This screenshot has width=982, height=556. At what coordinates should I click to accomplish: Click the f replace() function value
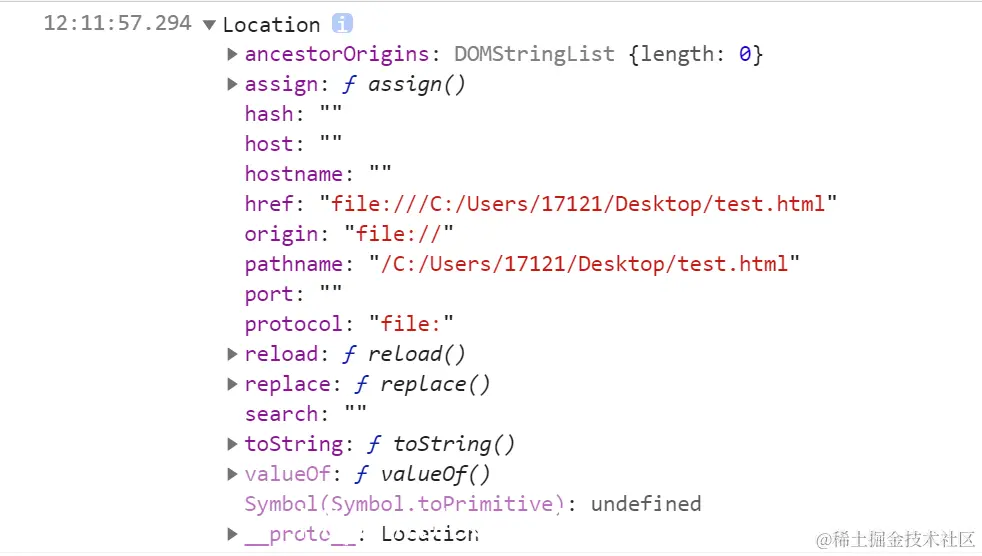click(423, 384)
